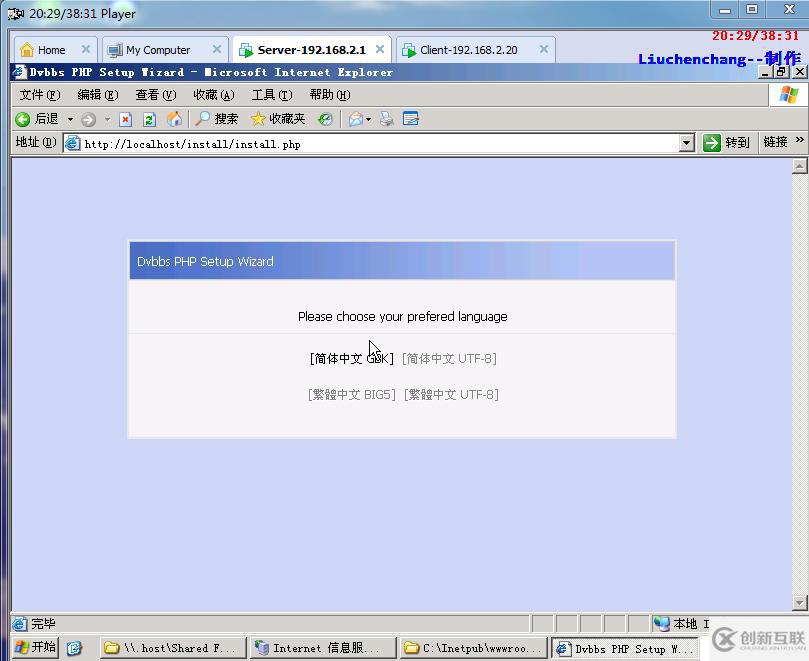Viewport: 809px width, 661px height.
Task: Click the address URL field
Action: 381,143
